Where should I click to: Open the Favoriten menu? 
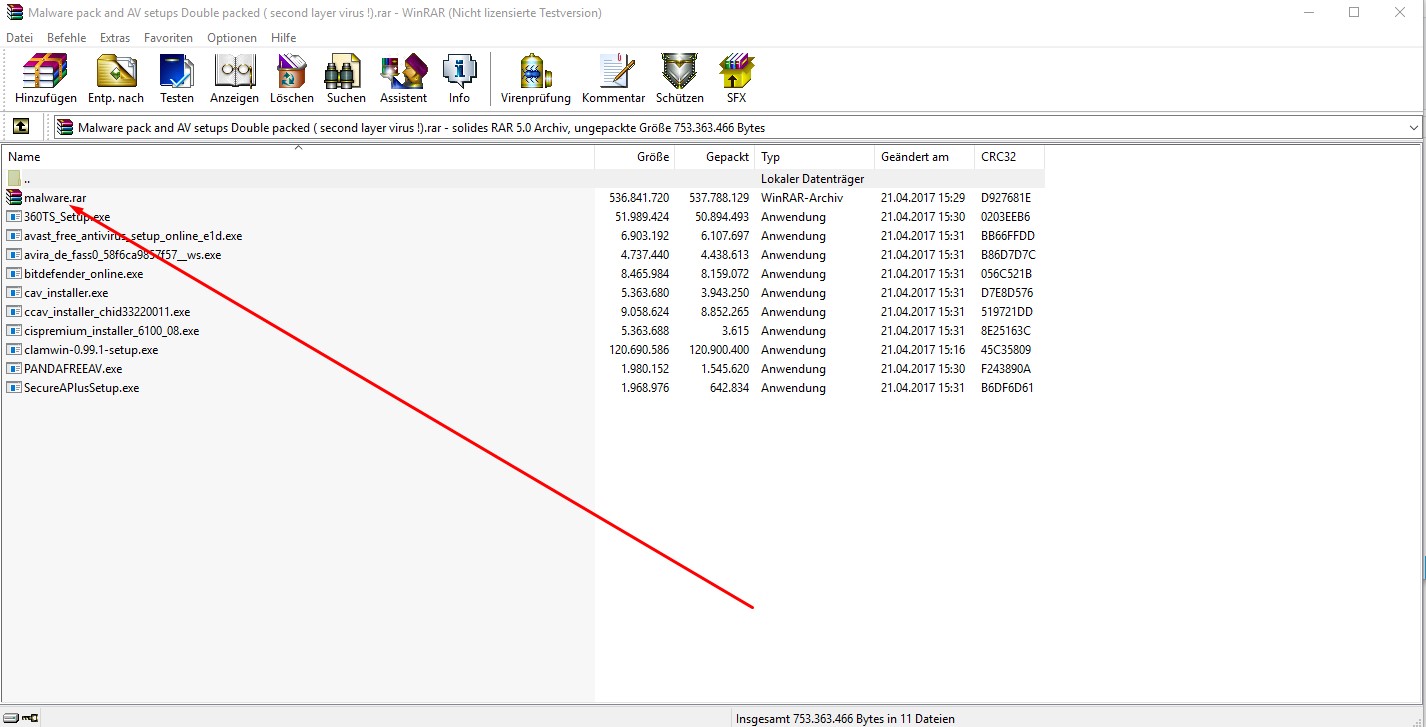coord(169,38)
